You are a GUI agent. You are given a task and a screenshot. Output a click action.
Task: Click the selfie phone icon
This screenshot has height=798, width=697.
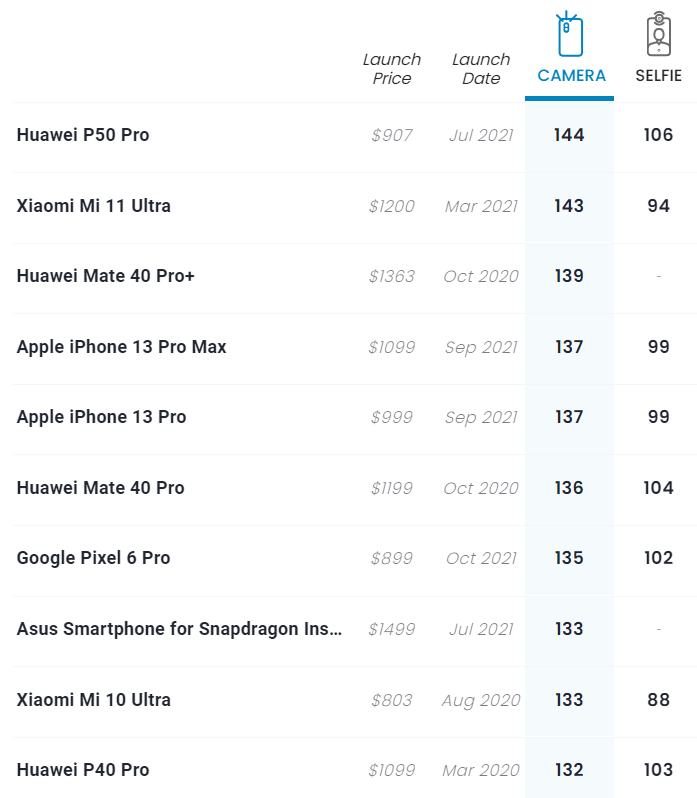pos(659,34)
